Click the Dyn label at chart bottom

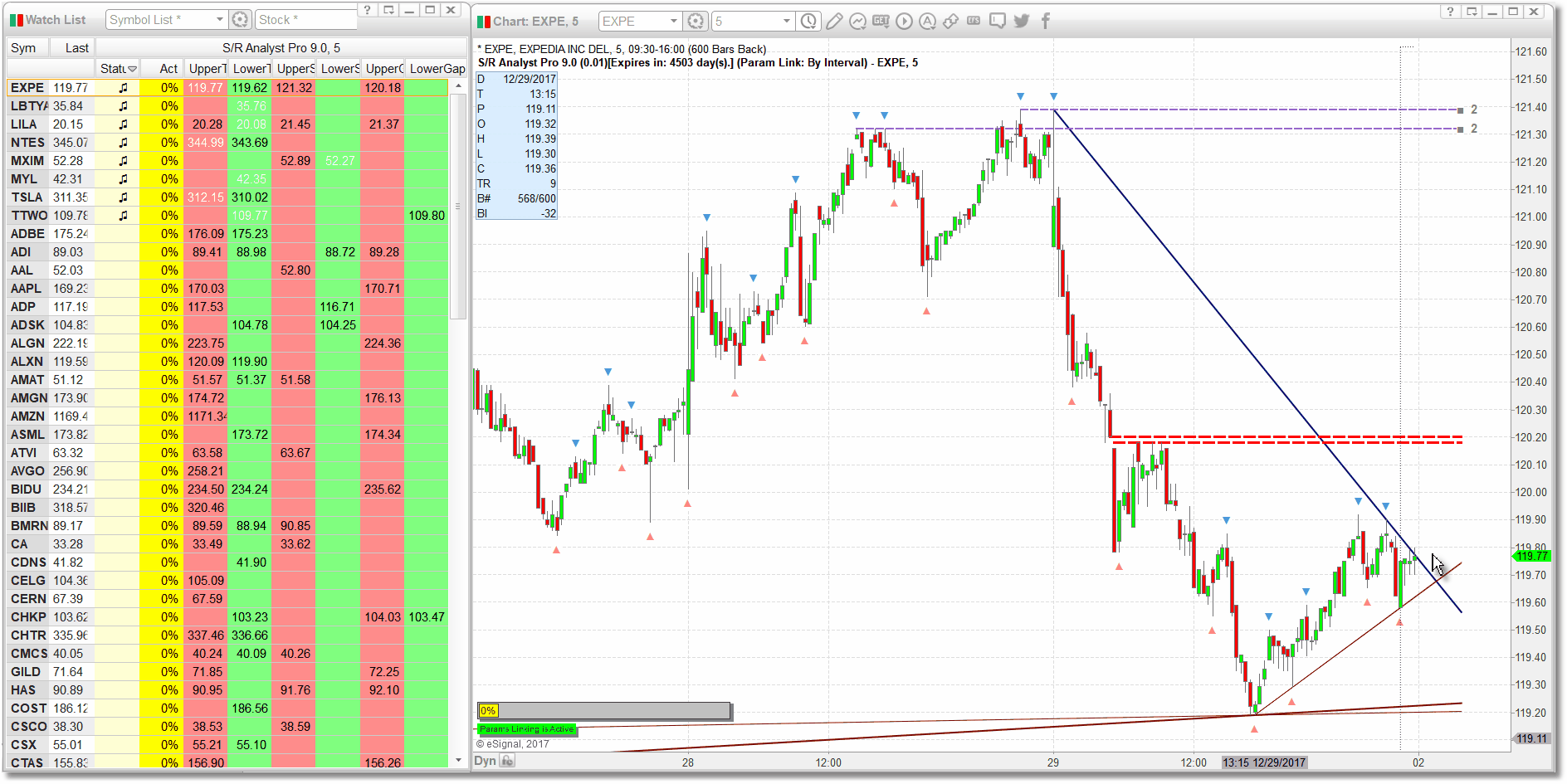point(485,761)
